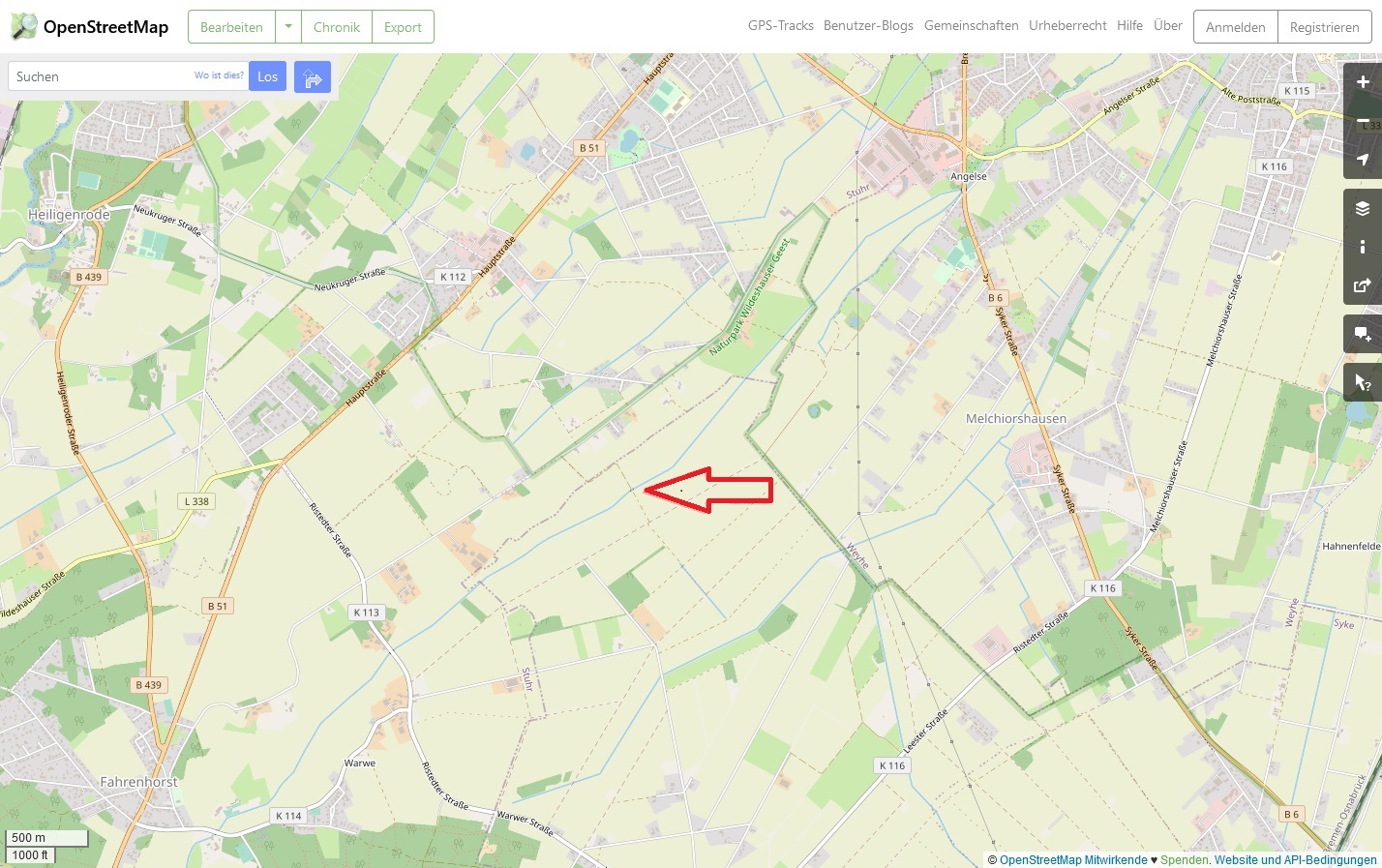
Task: Click the 'Wo ist dies?' link
Action: [219, 75]
